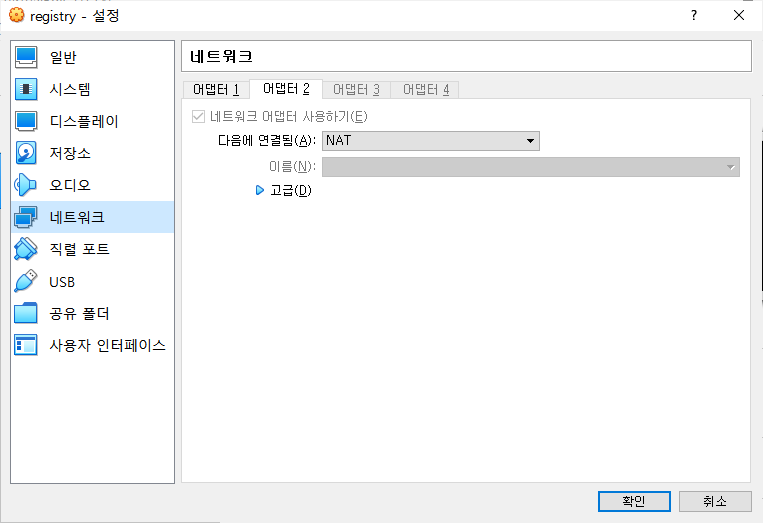The height and width of the screenshot is (523, 763).
Task: Select the USB plug icon
Action: click(x=26, y=281)
